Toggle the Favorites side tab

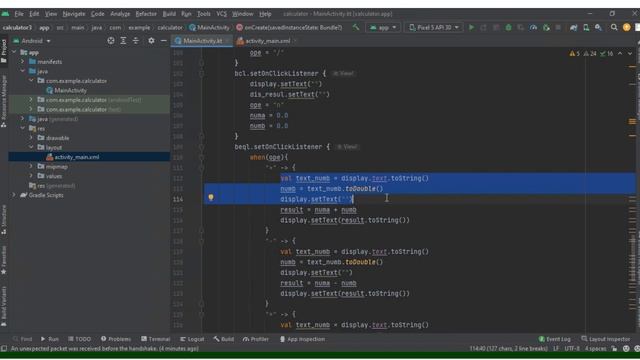pos(4,260)
